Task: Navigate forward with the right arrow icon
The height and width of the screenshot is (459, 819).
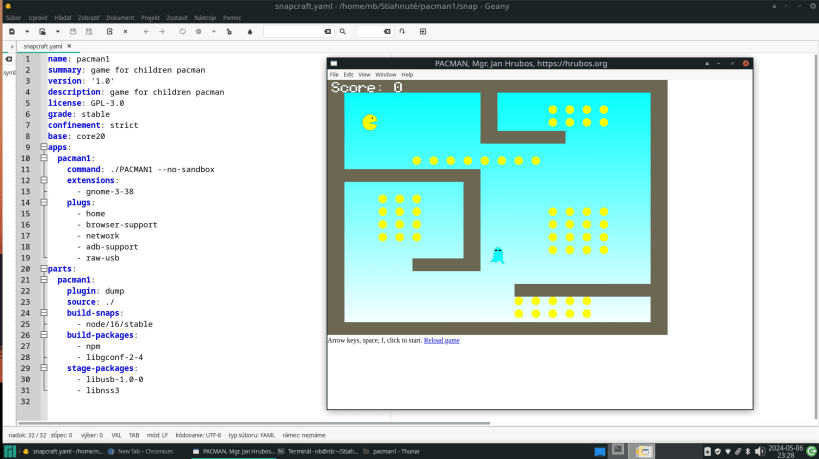Action: 162,31
